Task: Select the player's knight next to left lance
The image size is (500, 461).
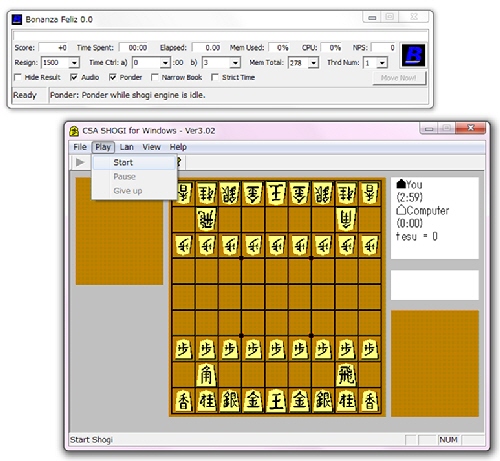Action: click(206, 400)
